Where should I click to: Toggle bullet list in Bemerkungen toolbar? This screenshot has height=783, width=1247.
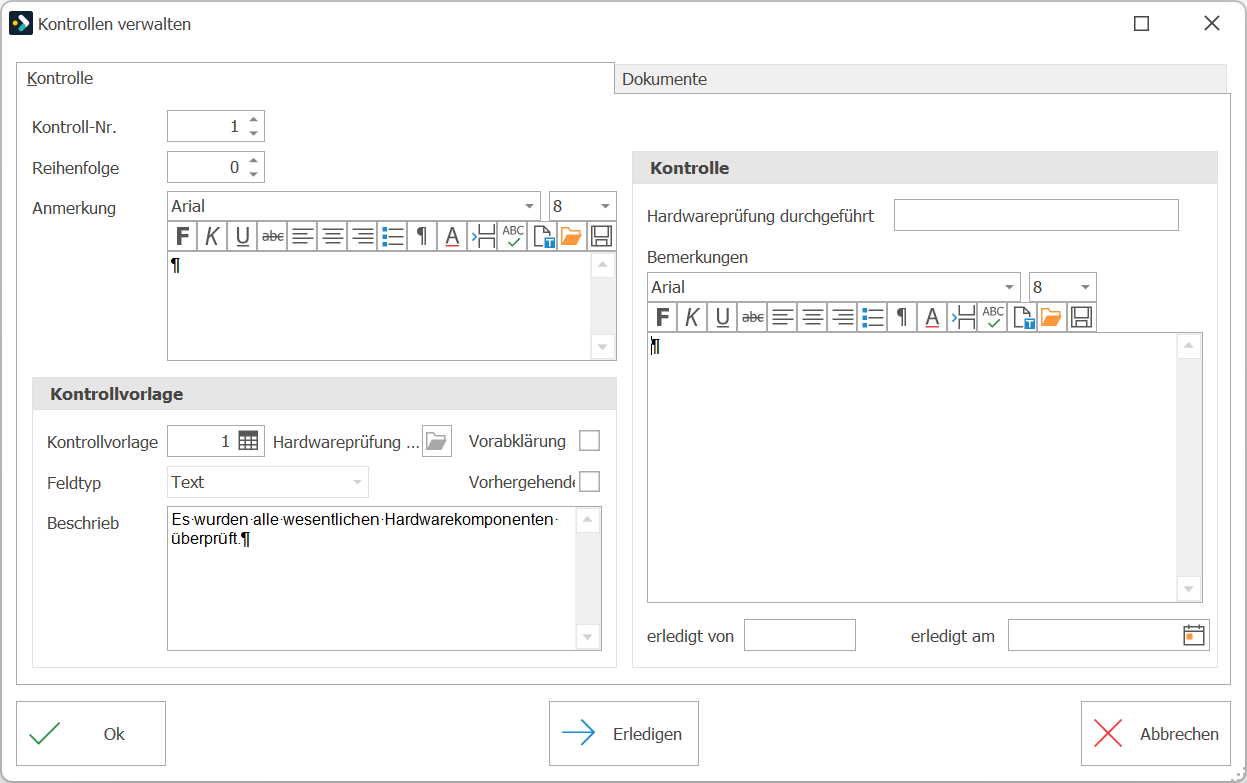(872, 317)
